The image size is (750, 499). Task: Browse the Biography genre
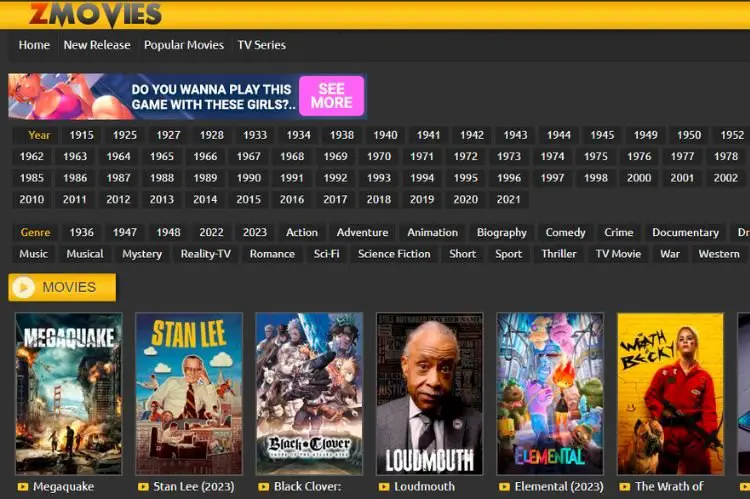coord(502,233)
